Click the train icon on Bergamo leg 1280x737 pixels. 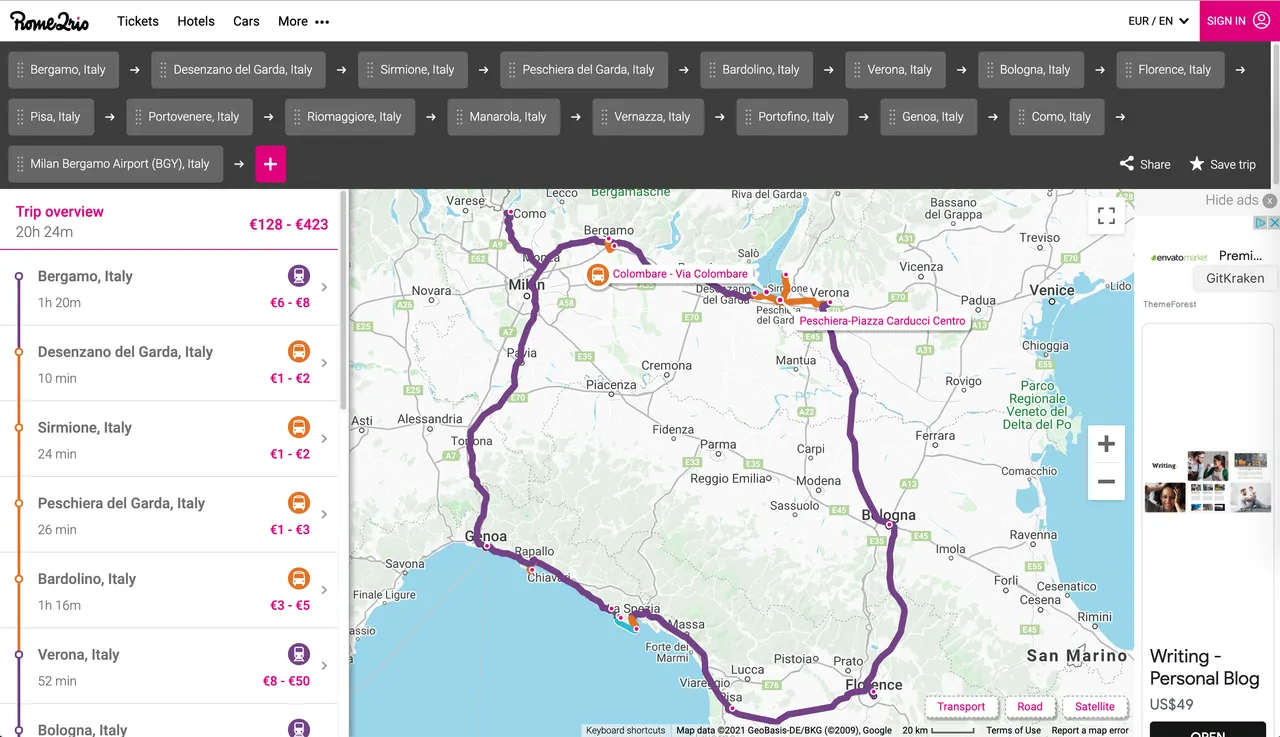(298, 276)
